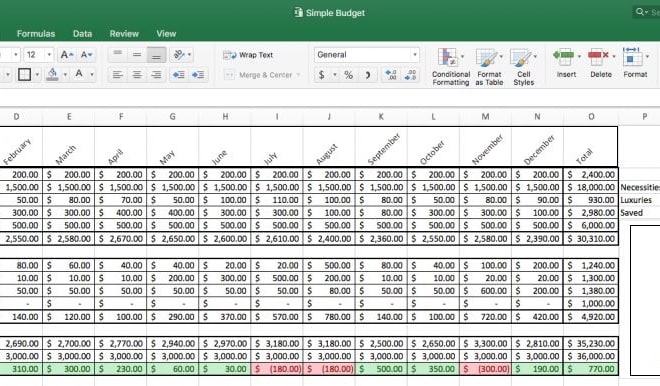Click the Necessities label cell

click(x=640, y=187)
